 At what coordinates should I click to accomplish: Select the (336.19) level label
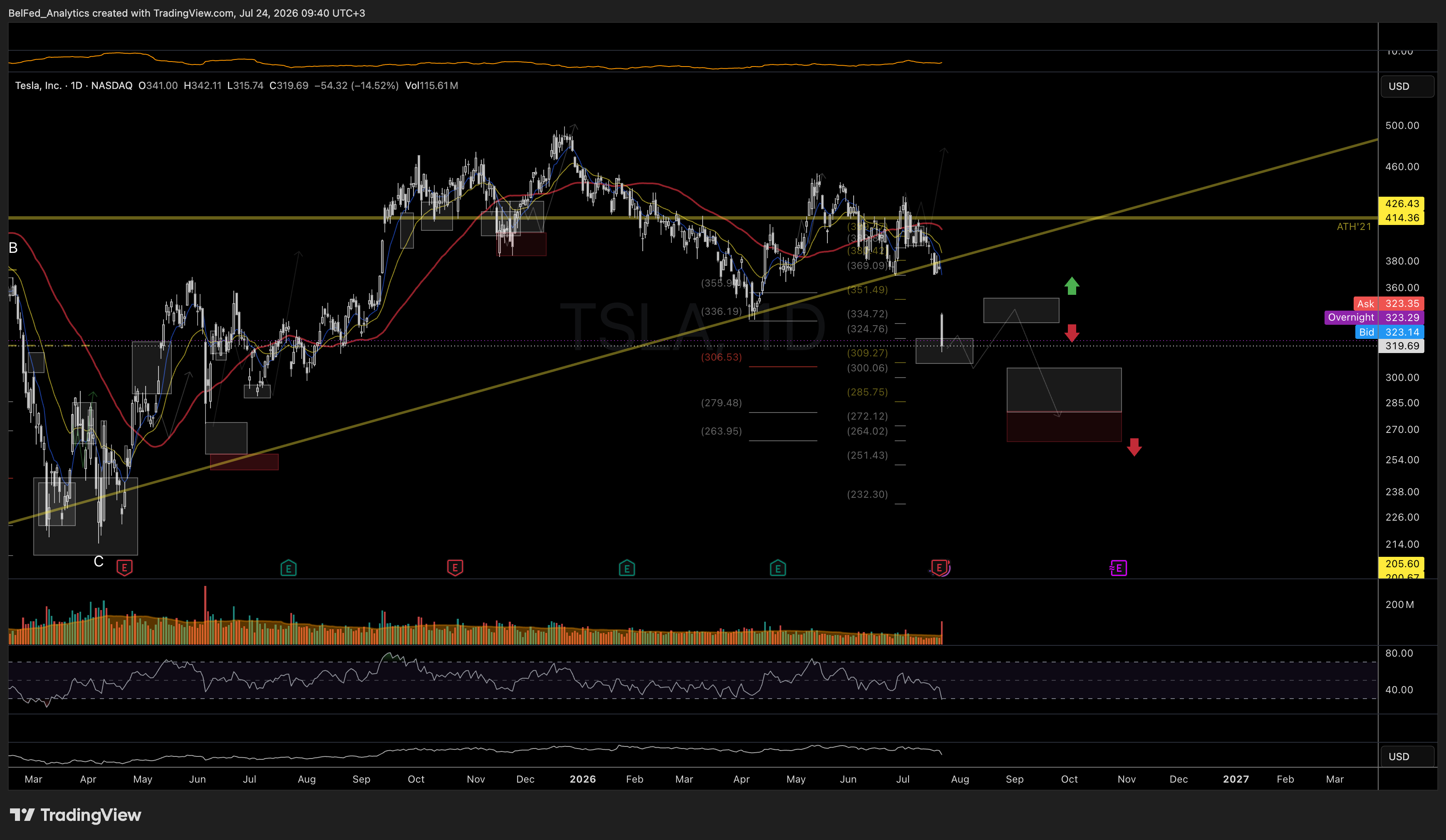coord(721,311)
